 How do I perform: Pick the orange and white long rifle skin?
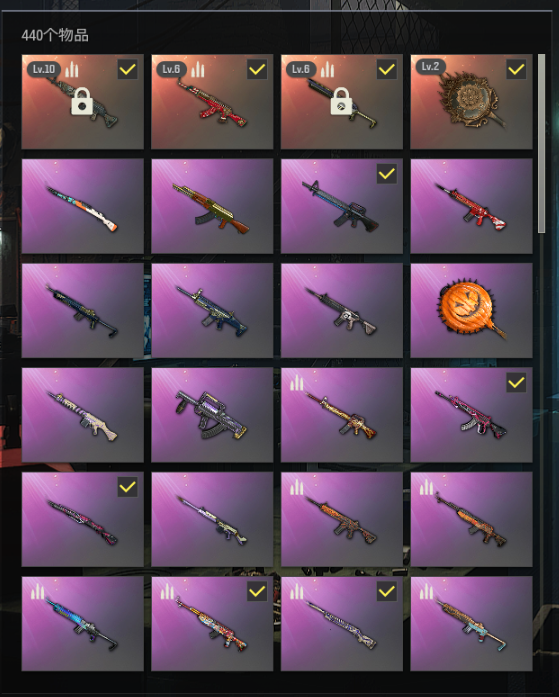tap(83, 206)
